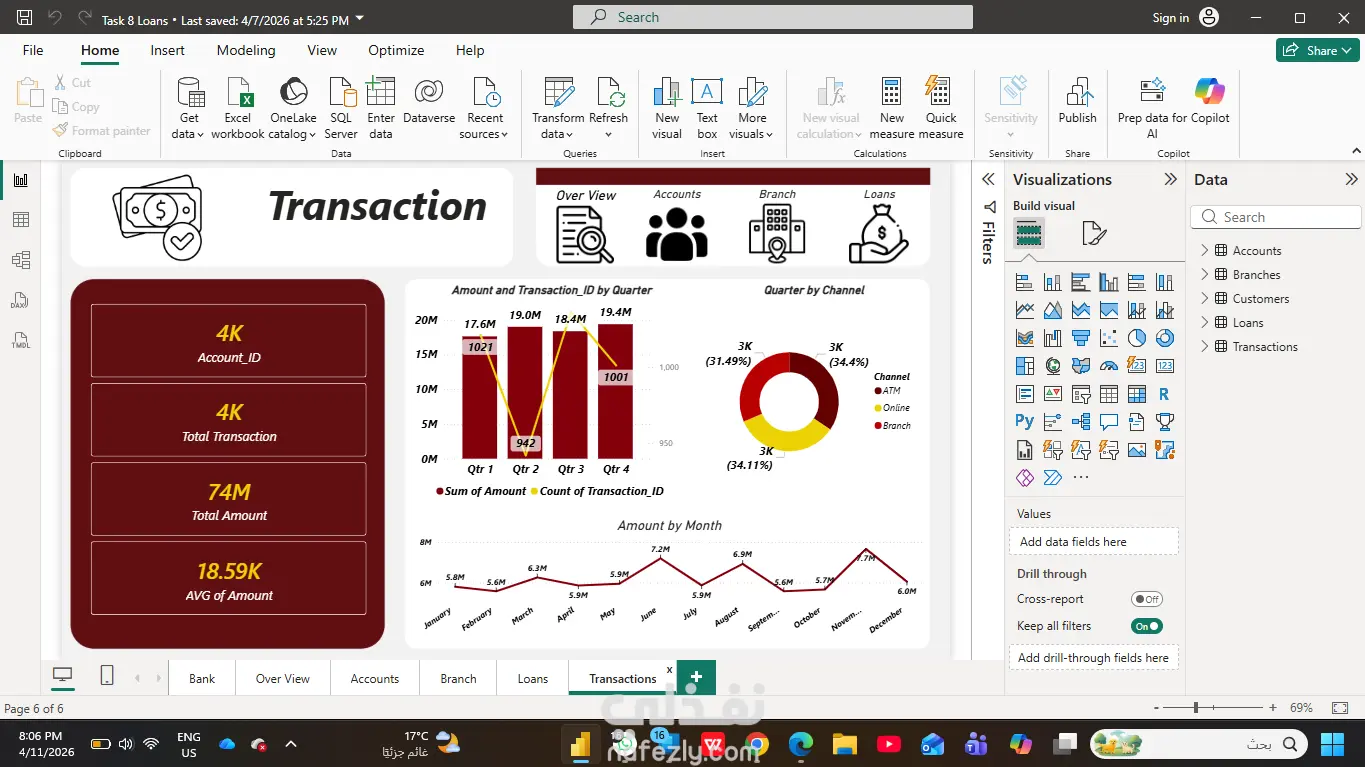Screen dimensions: 1365x767
Task: Select the R script visual
Action: coord(1164,394)
